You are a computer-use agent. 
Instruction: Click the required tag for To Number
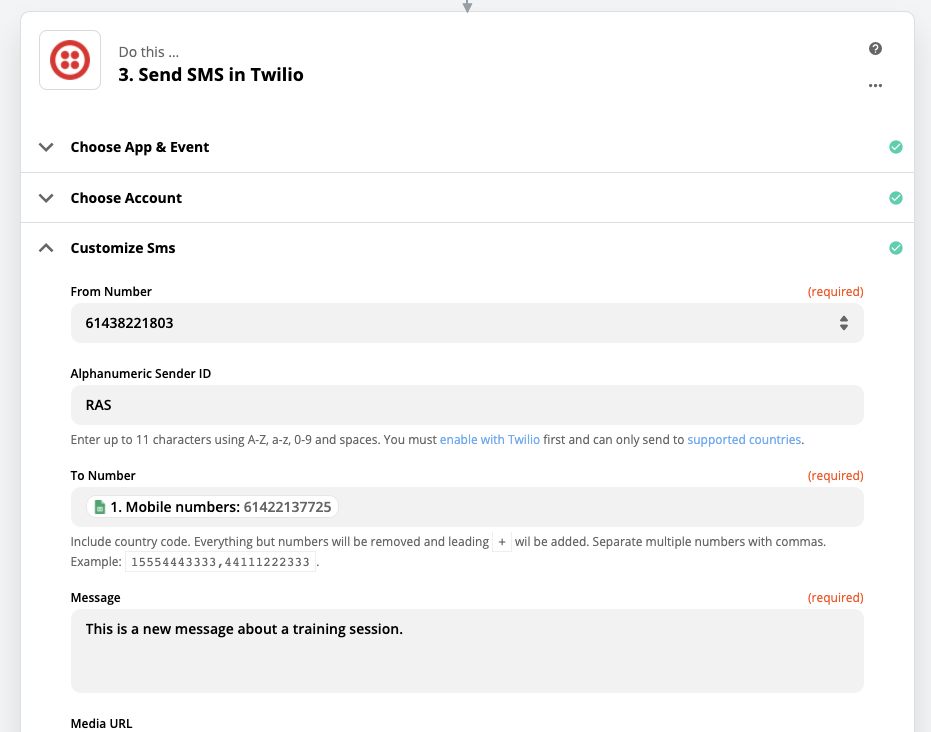(835, 476)
